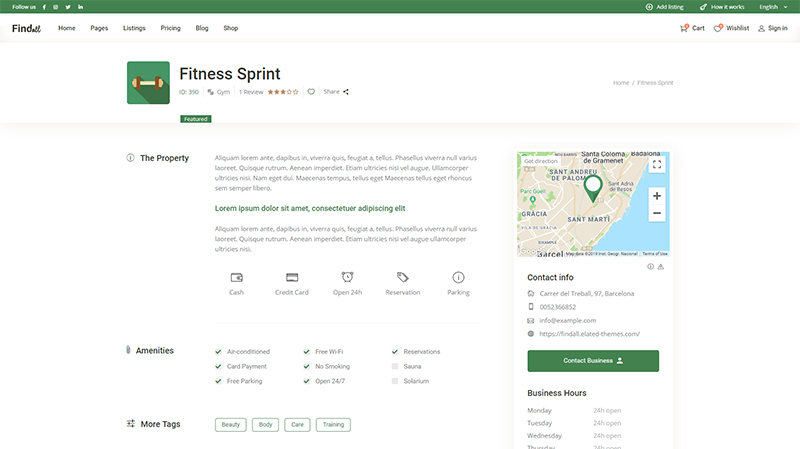800x449 pixels.
Task: Toggle the Sauna amenity checkbox
Action: 395,367
